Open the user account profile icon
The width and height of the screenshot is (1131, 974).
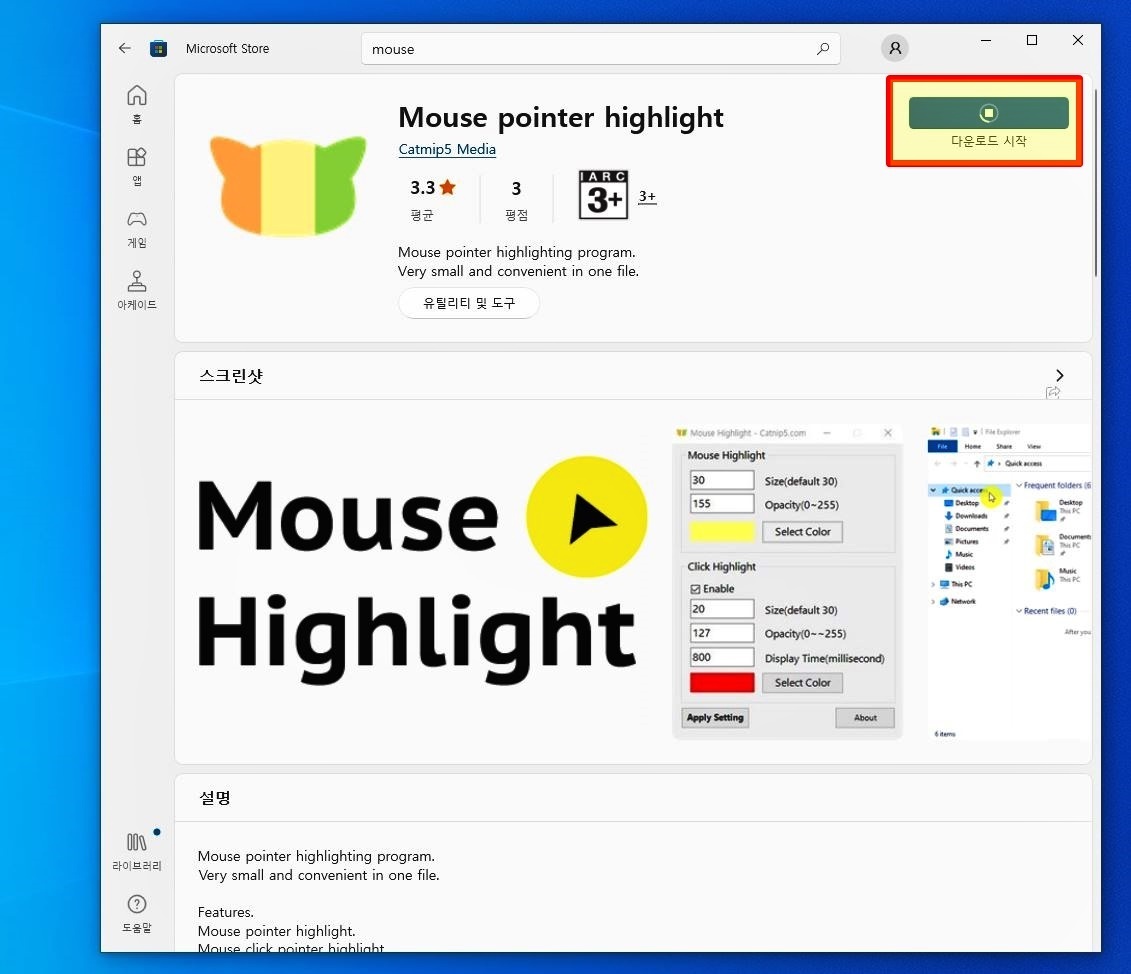click(x=894, y=48)
